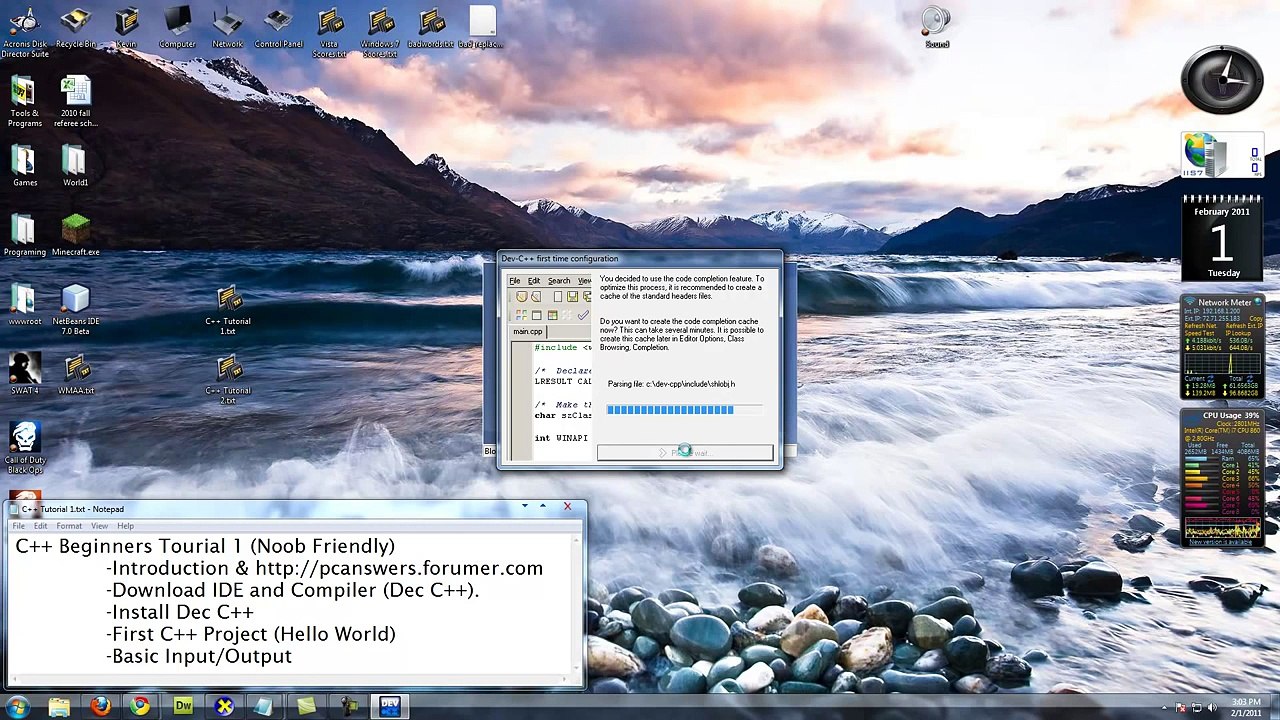1280x720 pixels.
Task: Select the Sound desktop icon
Action: [x=936, y=28]
